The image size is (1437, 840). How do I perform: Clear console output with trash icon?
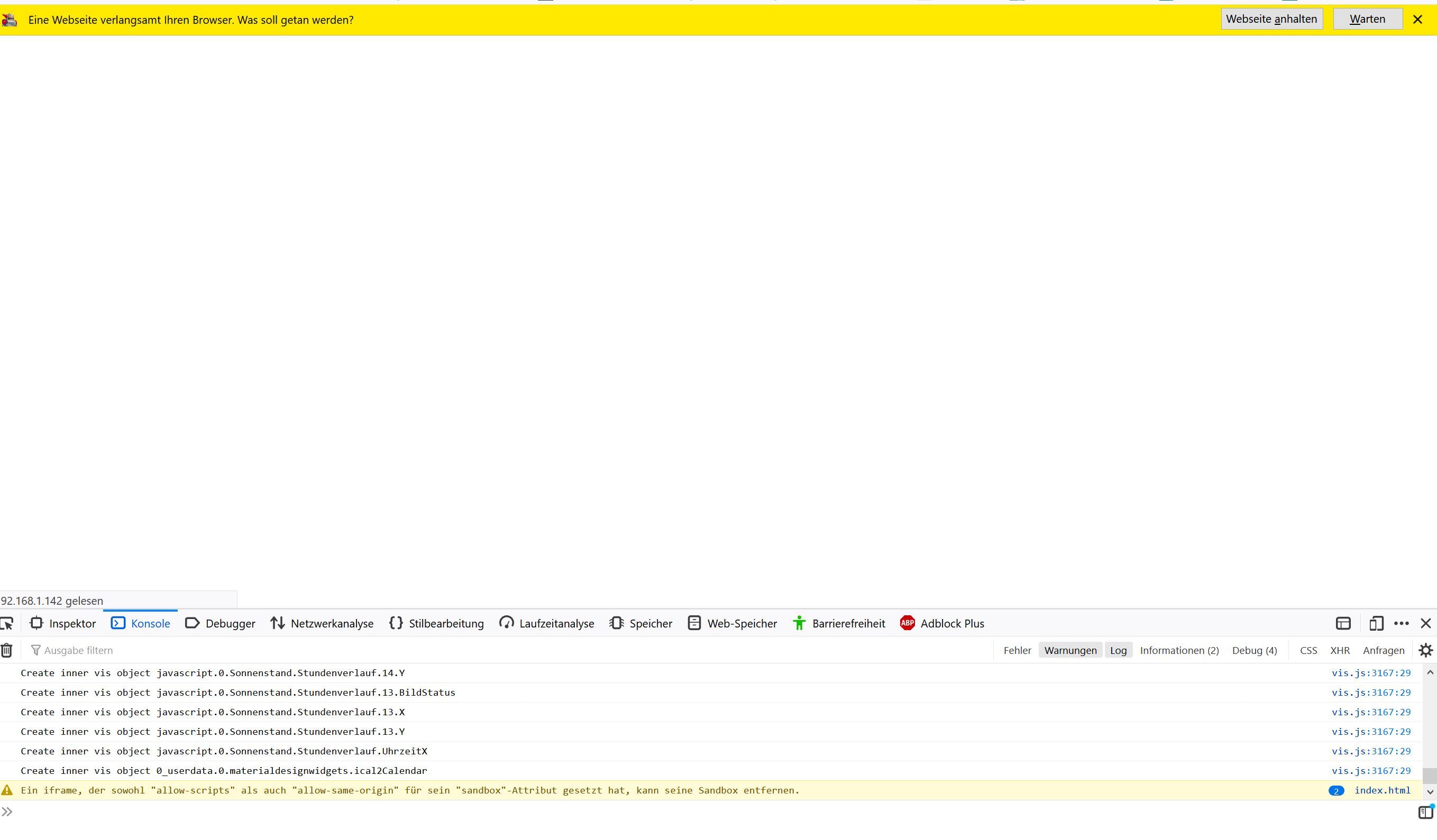[x=7, y=650]
